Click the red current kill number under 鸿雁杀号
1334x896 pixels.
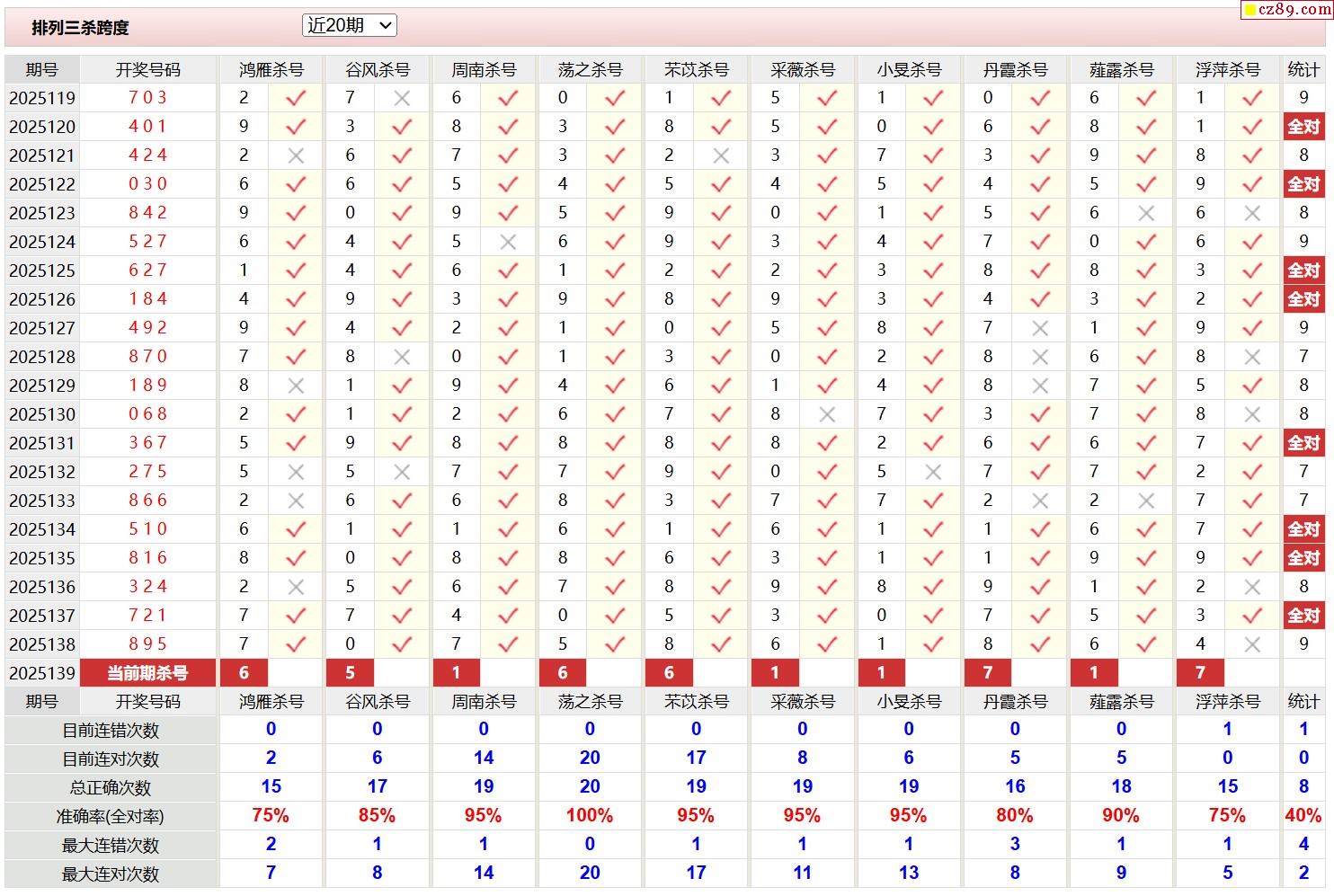click(244, 673)
